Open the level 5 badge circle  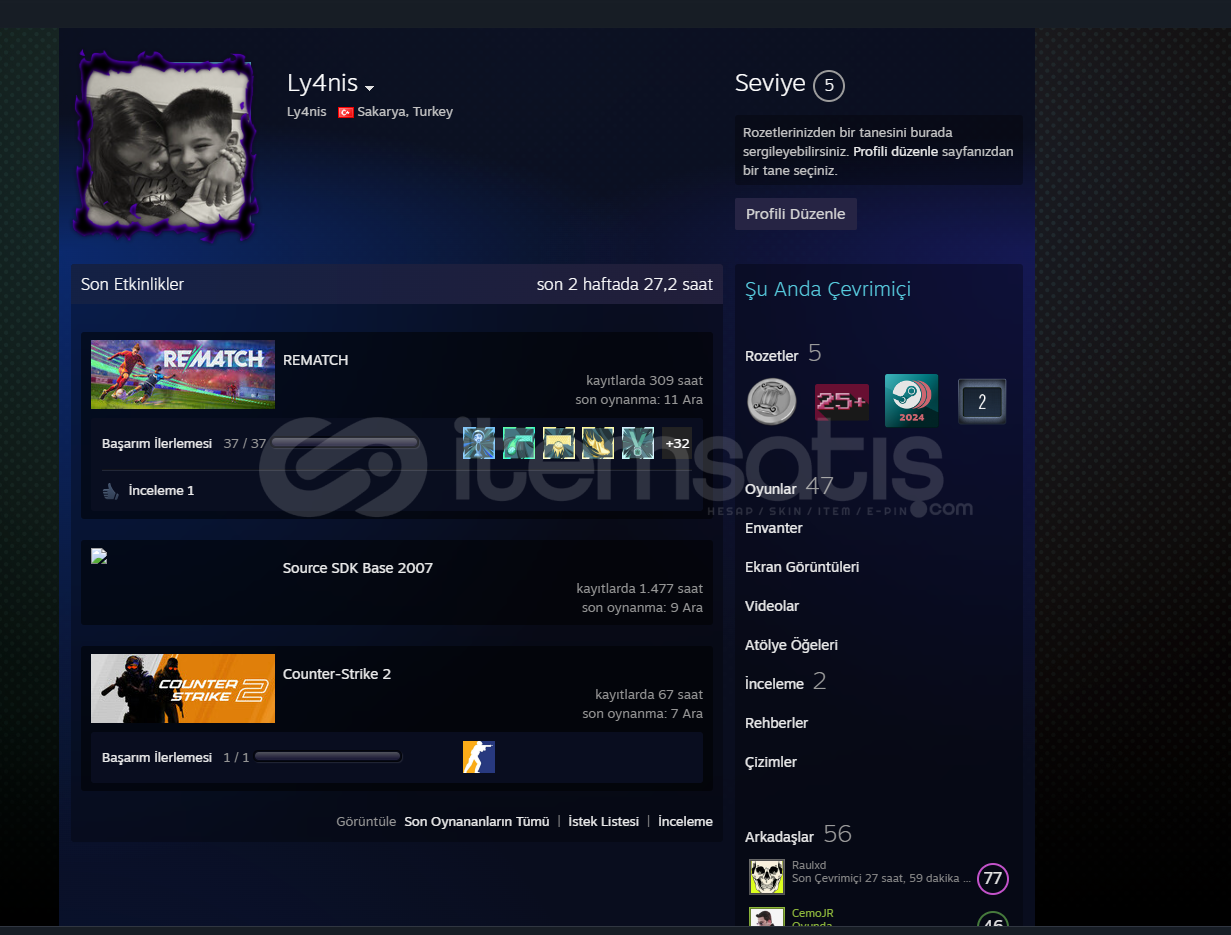829,85
